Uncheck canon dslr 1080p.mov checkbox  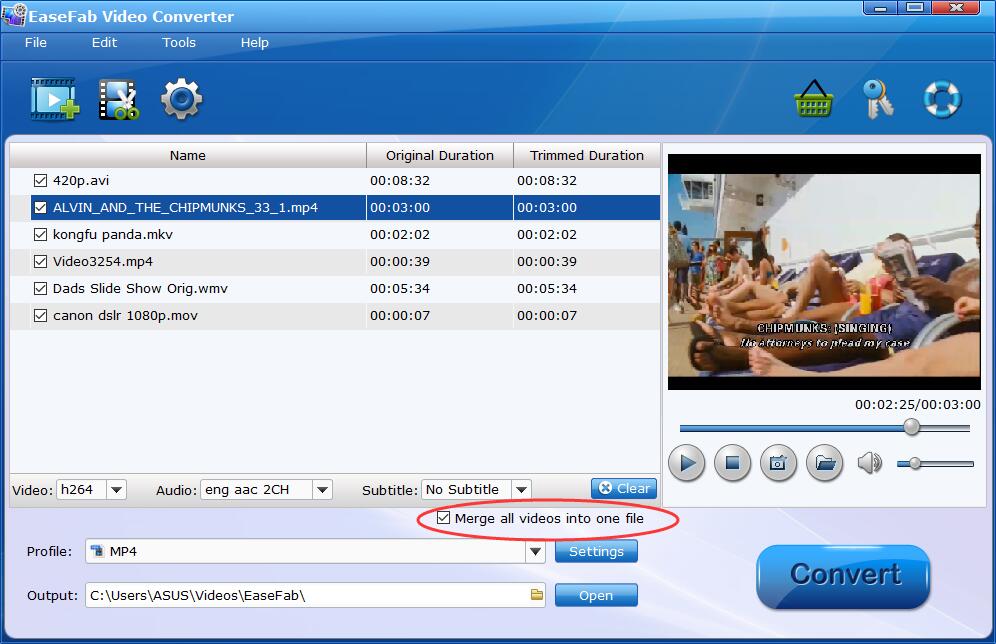pyautogui.click(x=40, y=316)
